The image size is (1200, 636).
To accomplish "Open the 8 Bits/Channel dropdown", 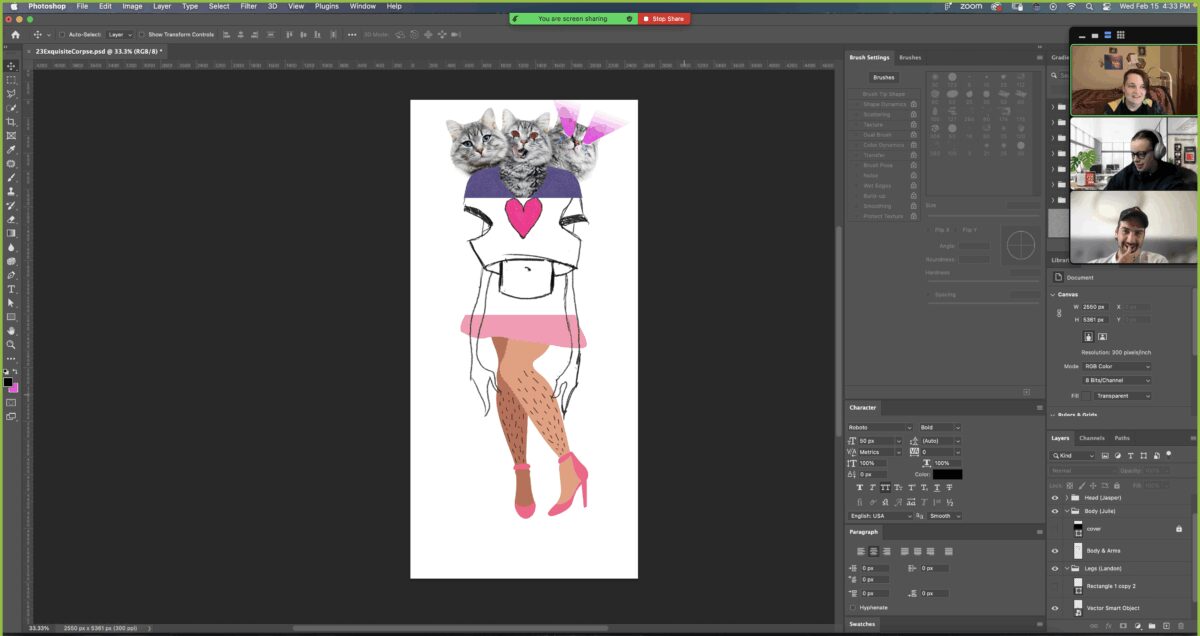I will (1117, 381).
